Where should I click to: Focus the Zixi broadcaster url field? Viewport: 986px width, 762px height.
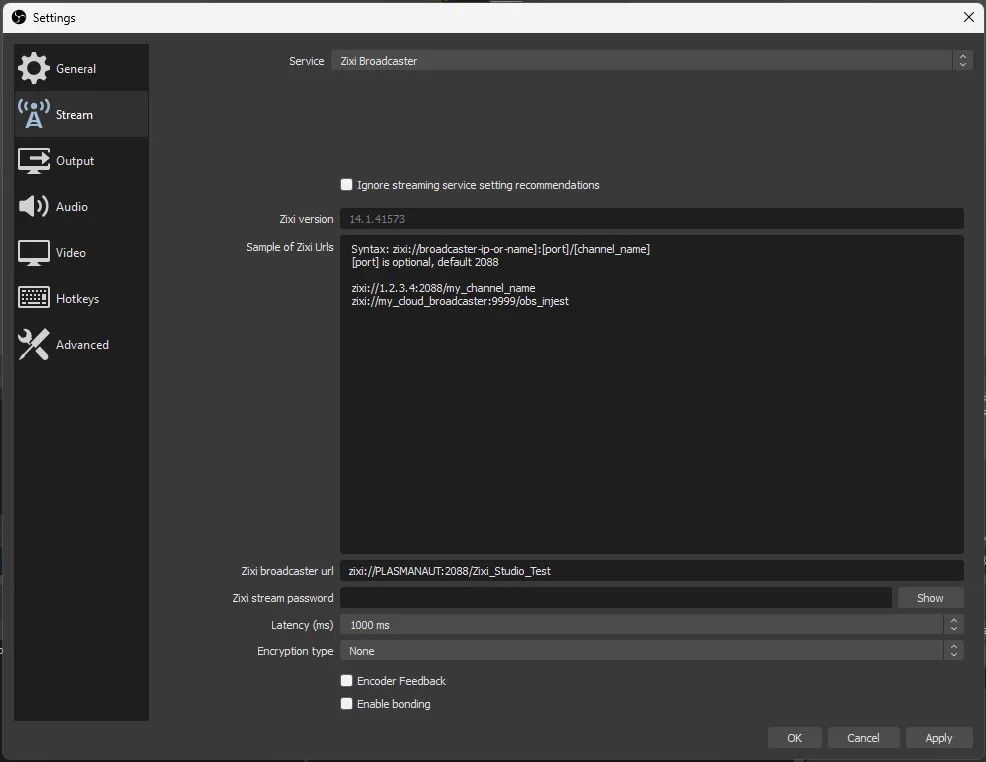(651, 571)
